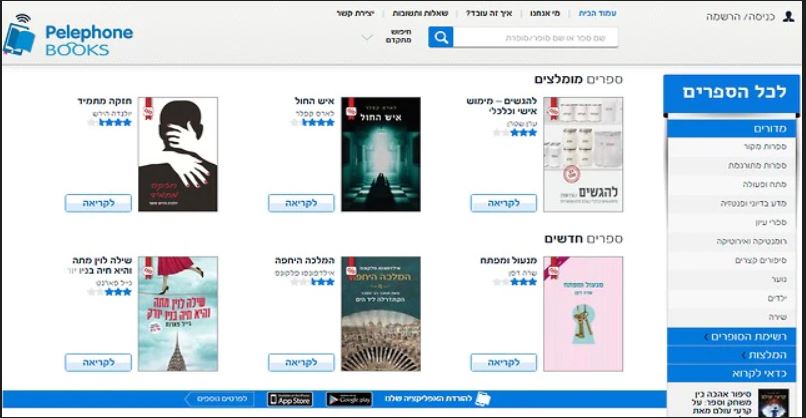
Task: Click the לפרטים נוספים link
Action: tap(221, 399)
